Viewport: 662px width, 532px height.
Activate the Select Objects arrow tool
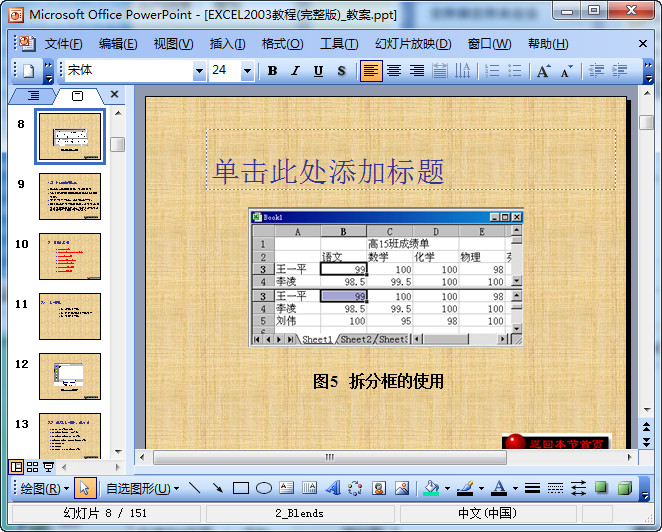pyautogui.click(x=85, y=489)
